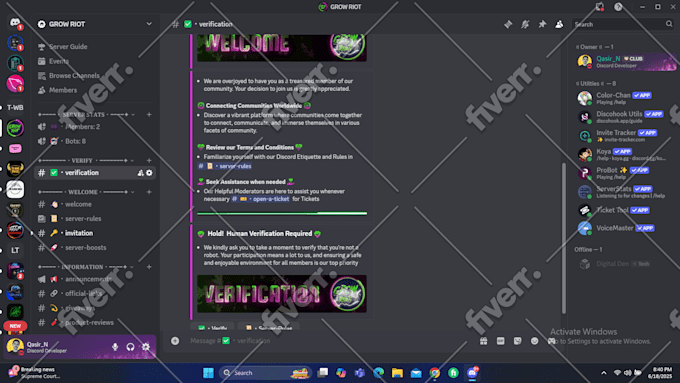Viewport: 680px width, 383px height.
Task: Open Chrome from the taskbar
Action: coord(435,373)
